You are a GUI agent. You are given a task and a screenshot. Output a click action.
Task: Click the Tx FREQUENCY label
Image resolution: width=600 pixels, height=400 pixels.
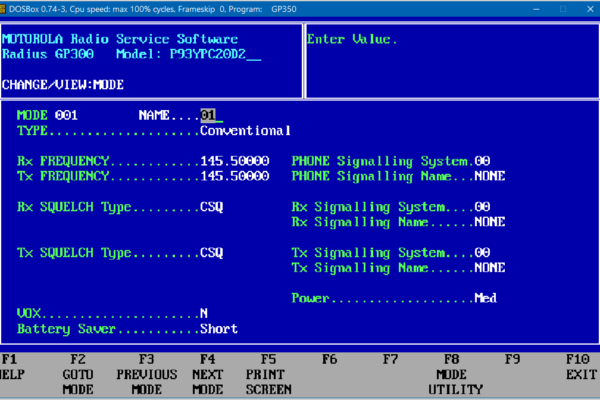point(63,176)
